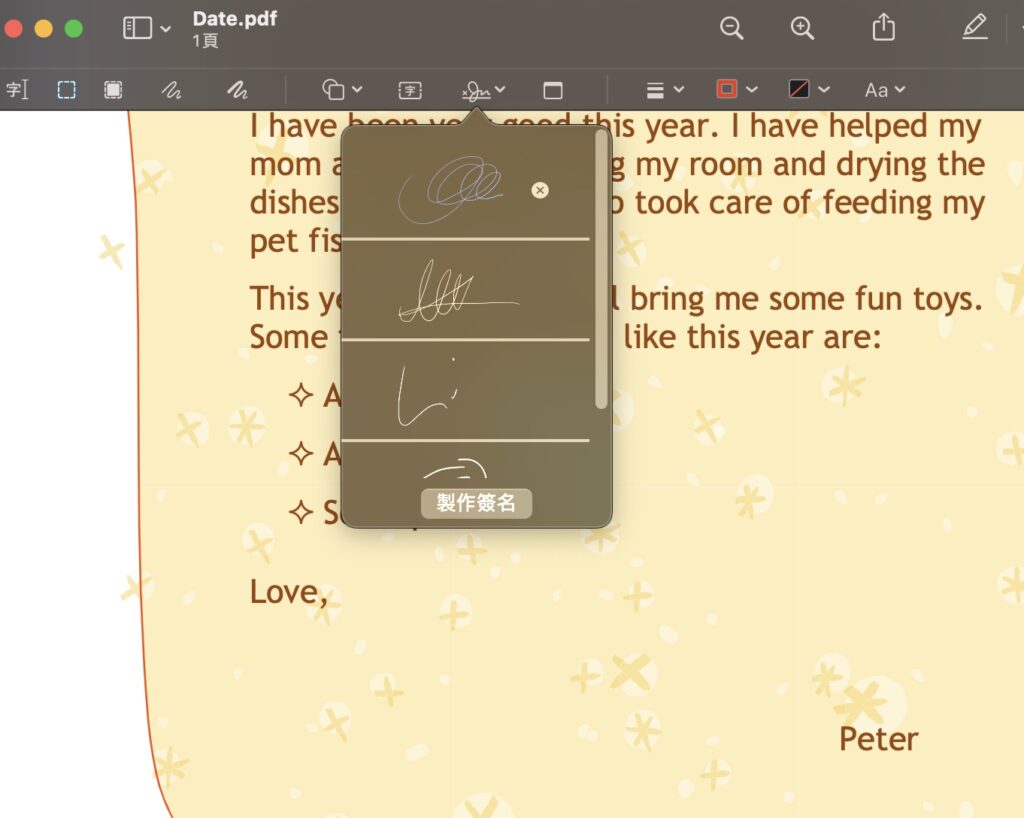Click the 製作簽名 button
Screen dimensions: 1024x818
[476, 503]
